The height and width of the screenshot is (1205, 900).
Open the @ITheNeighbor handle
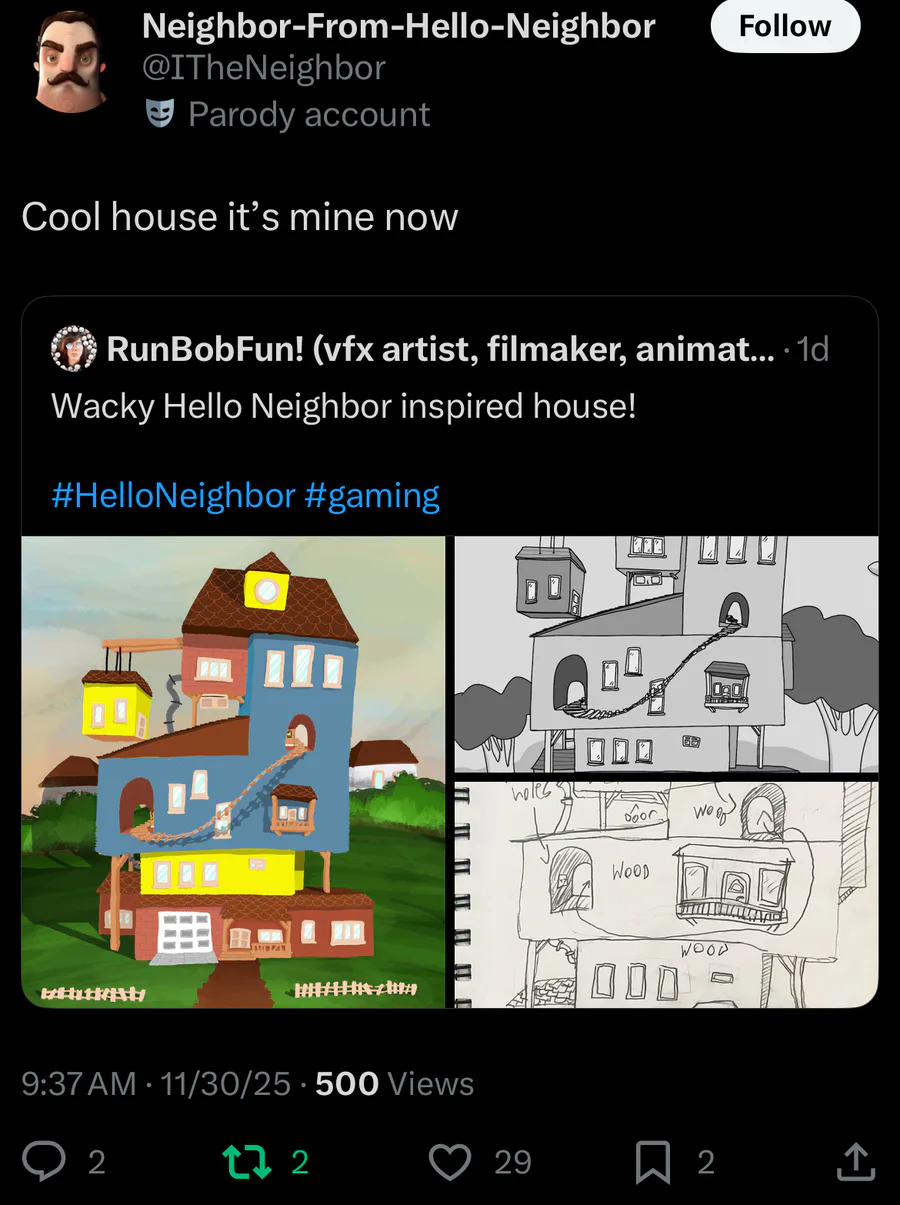point(264,68)
